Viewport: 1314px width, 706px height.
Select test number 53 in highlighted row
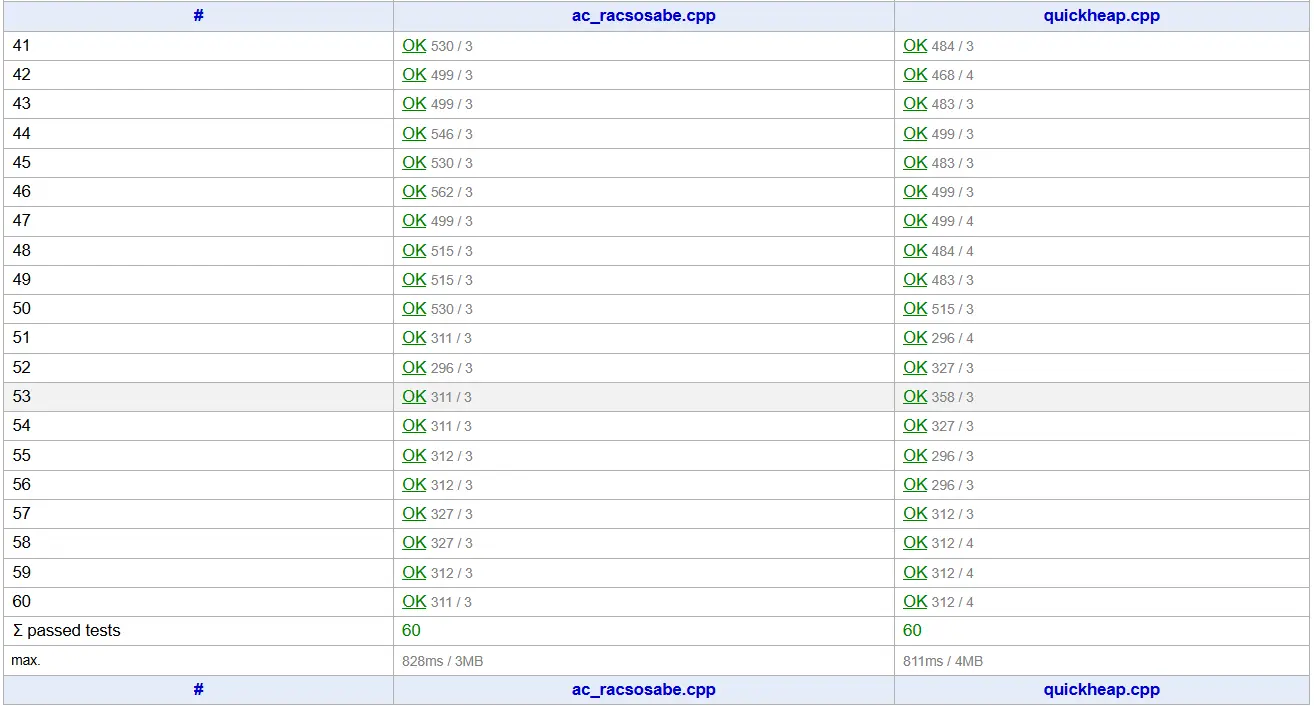(22, 396)
